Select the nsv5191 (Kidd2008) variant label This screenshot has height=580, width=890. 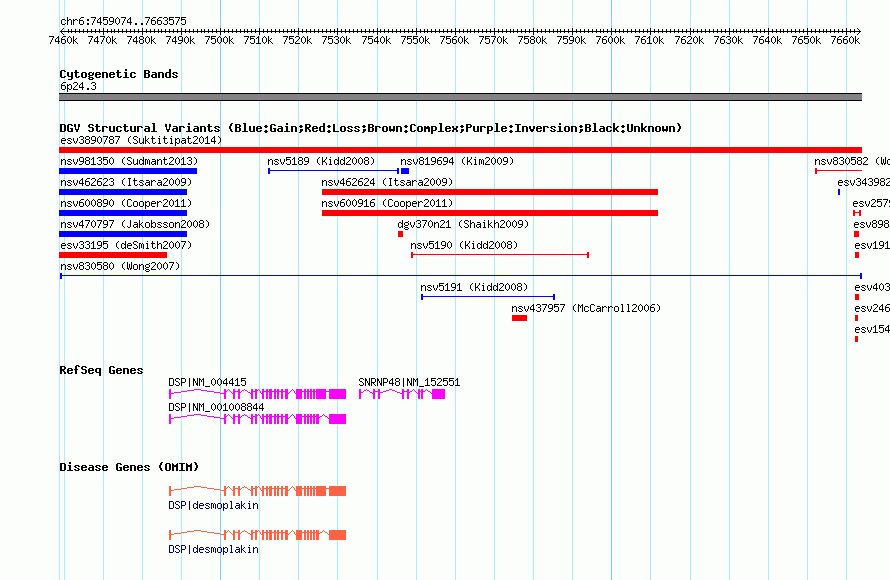tap(474, 287)
